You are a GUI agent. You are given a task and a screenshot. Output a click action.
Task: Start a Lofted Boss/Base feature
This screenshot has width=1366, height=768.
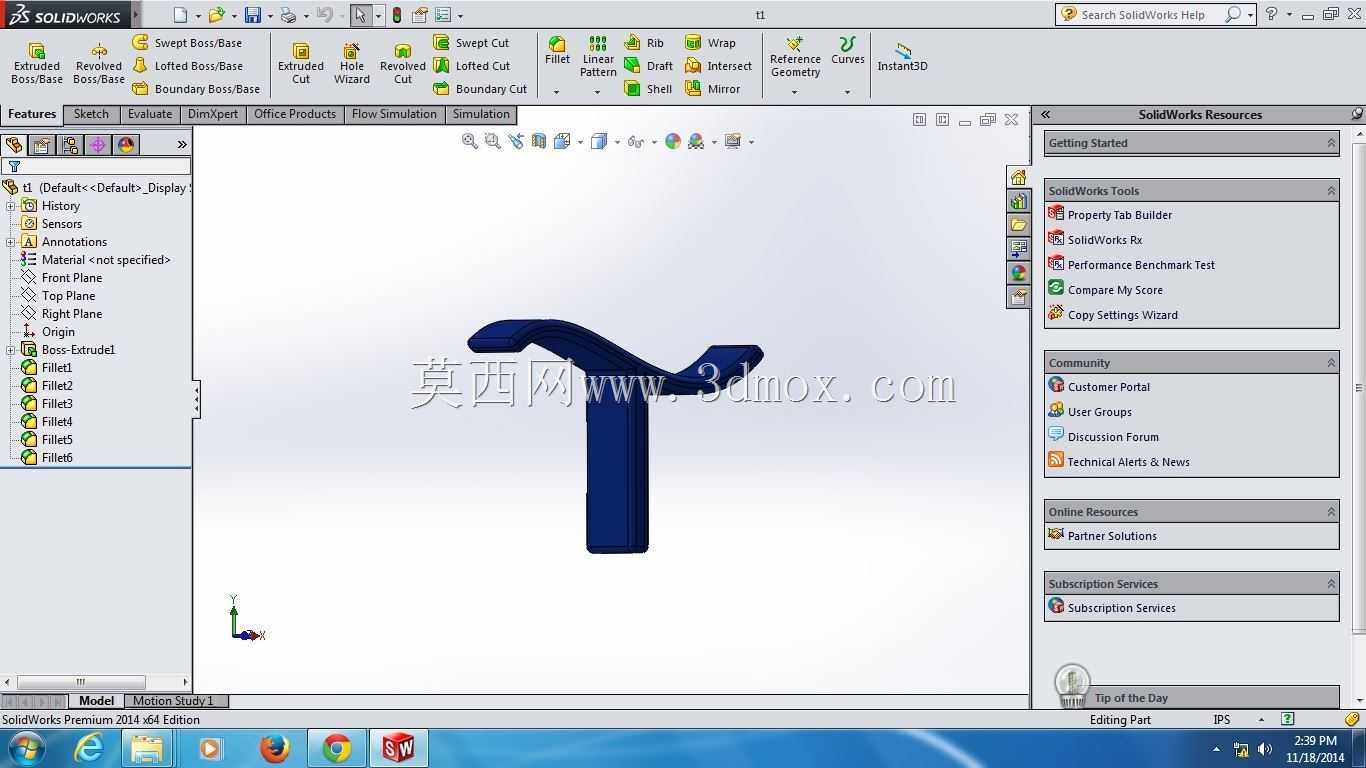pos(187,66)
